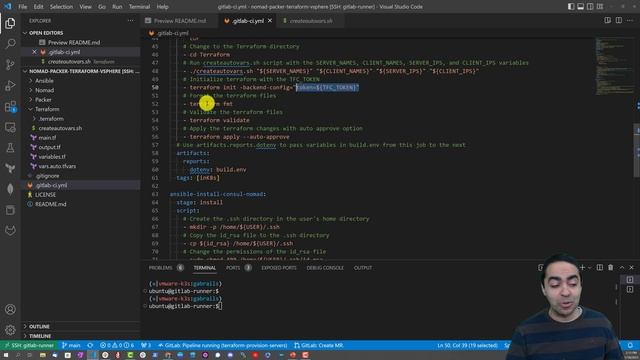The image size is (640, 360).
Task: Open the Source Control view
Action: coord(10,64)
